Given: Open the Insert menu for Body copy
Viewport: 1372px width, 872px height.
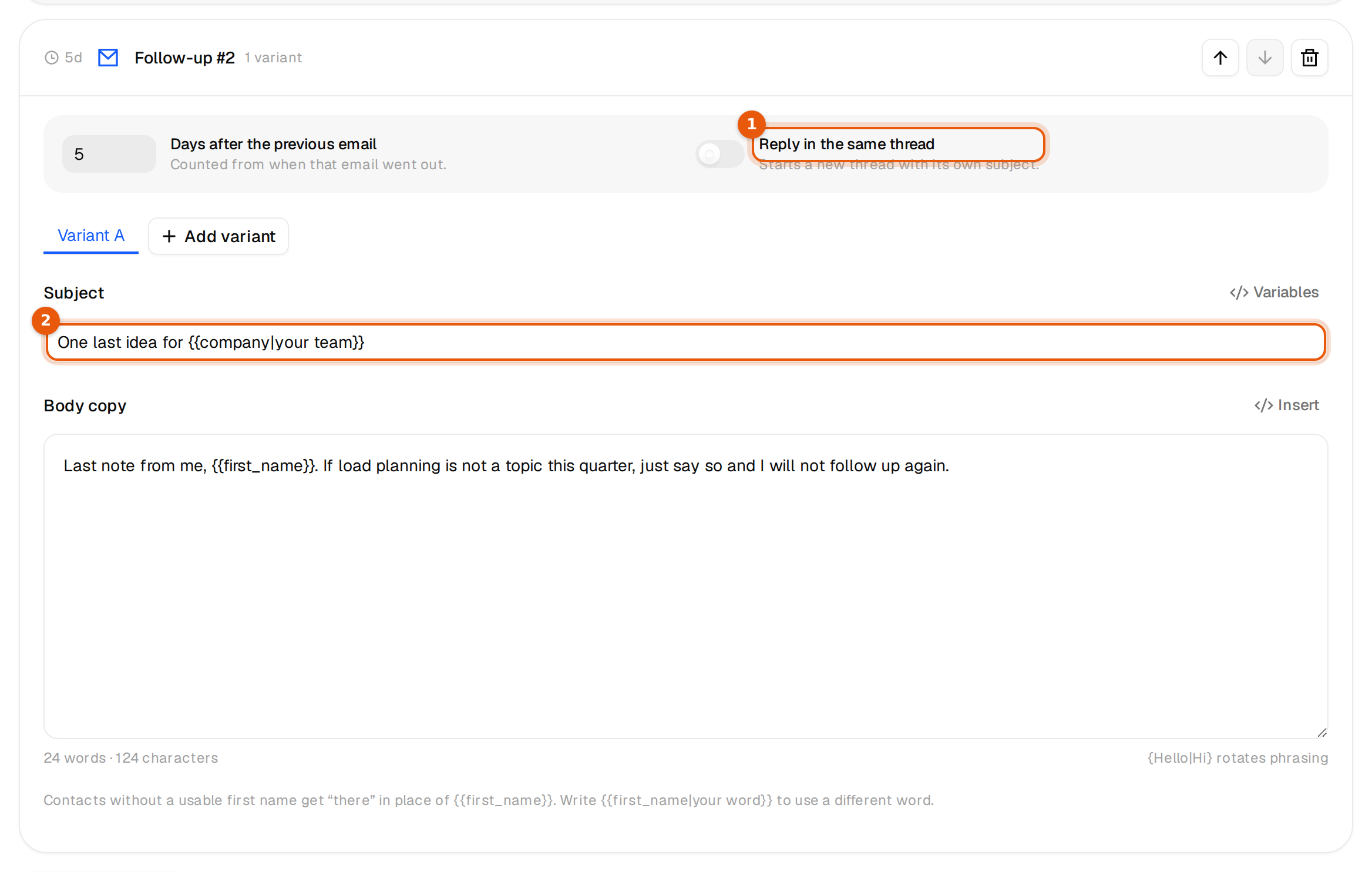Looking at the screenshot, I should pyautogui.click(x=1286, y=405).
